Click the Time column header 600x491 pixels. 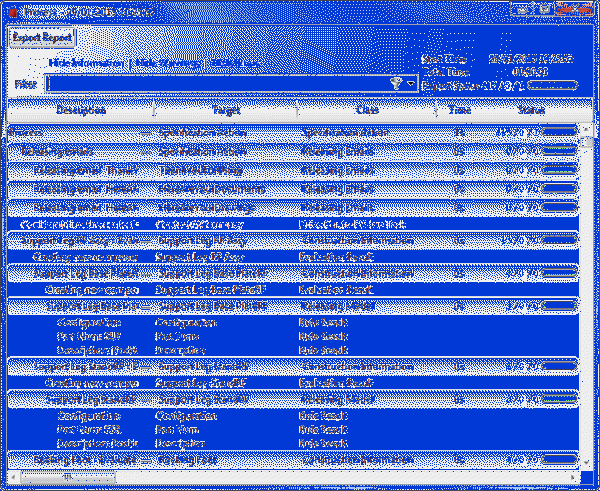460,110
